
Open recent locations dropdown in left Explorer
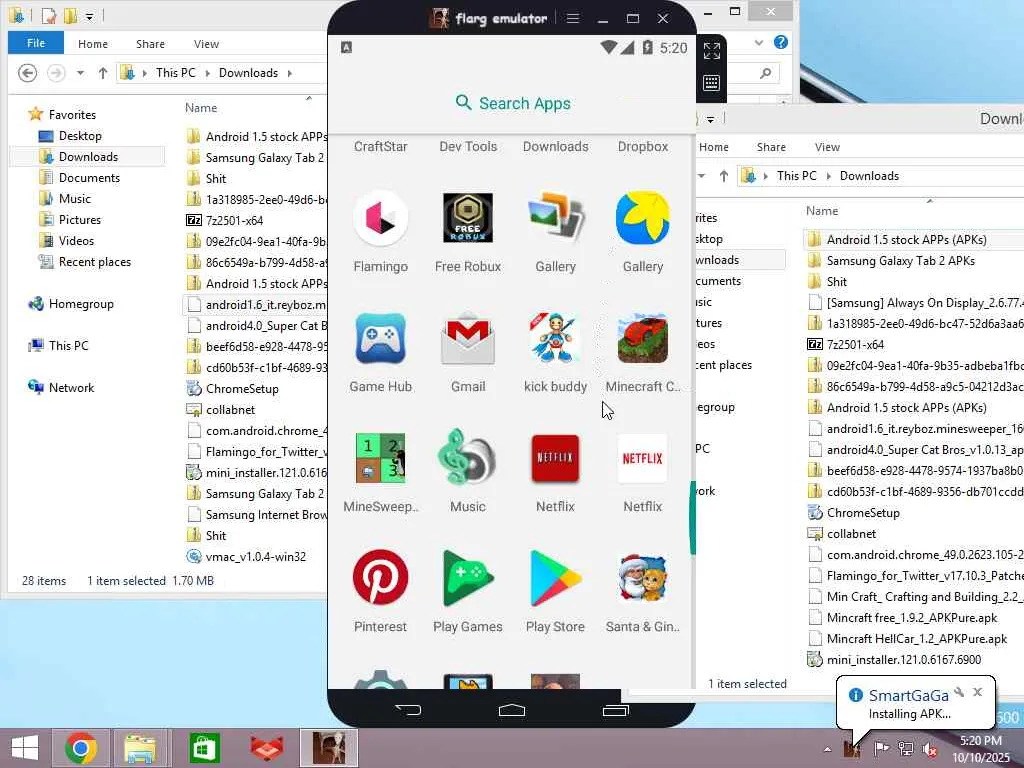[x=80, y=73]
